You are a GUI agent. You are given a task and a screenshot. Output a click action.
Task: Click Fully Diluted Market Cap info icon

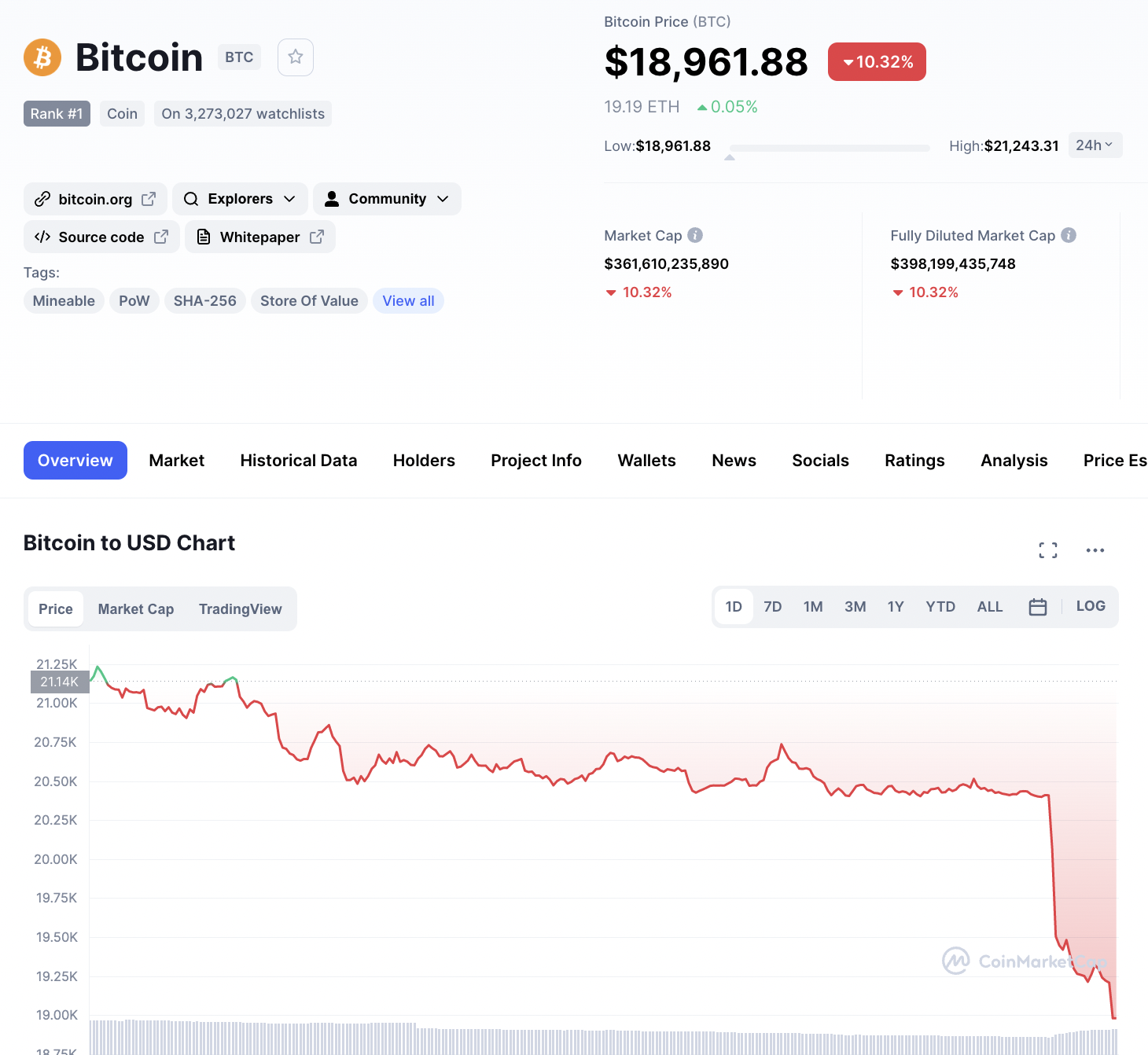point(1068,235)
